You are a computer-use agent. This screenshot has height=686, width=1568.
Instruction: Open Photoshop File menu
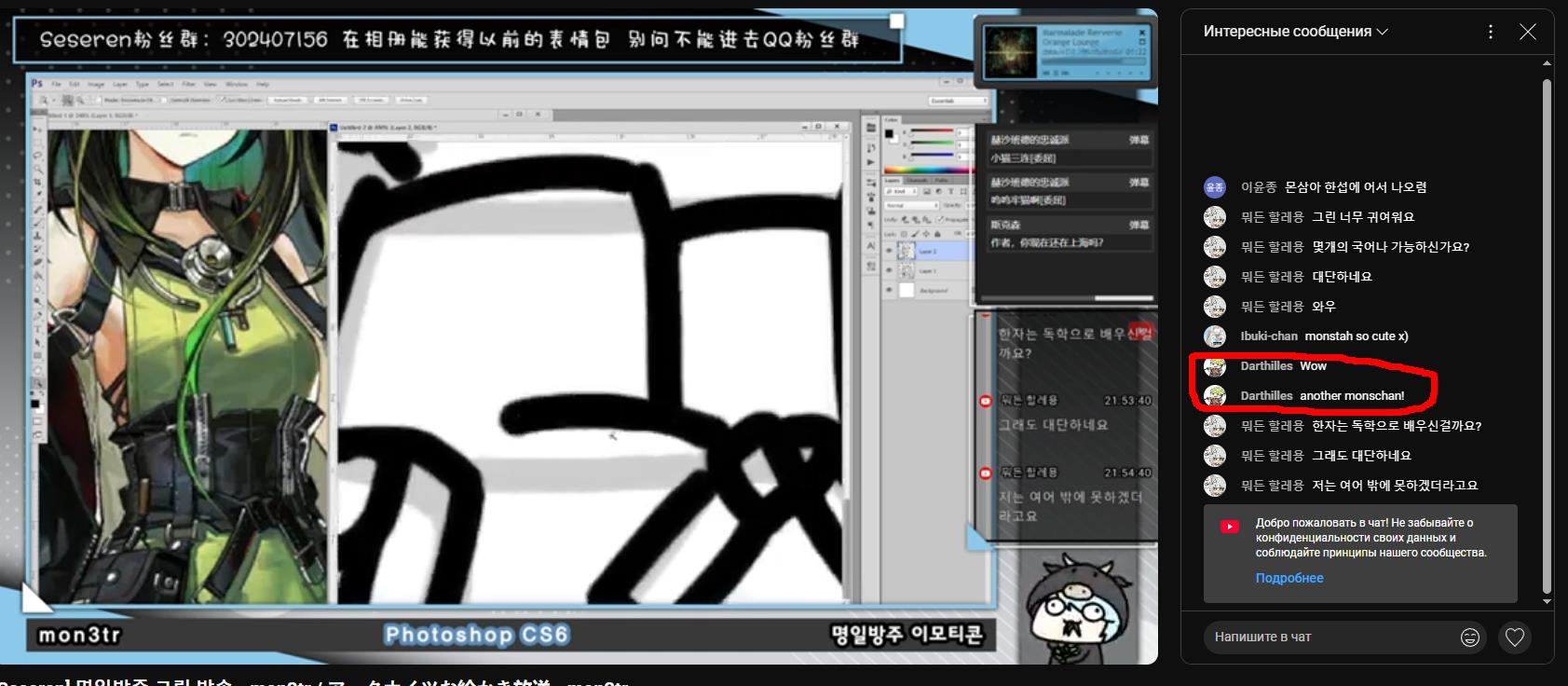point(56,84)
